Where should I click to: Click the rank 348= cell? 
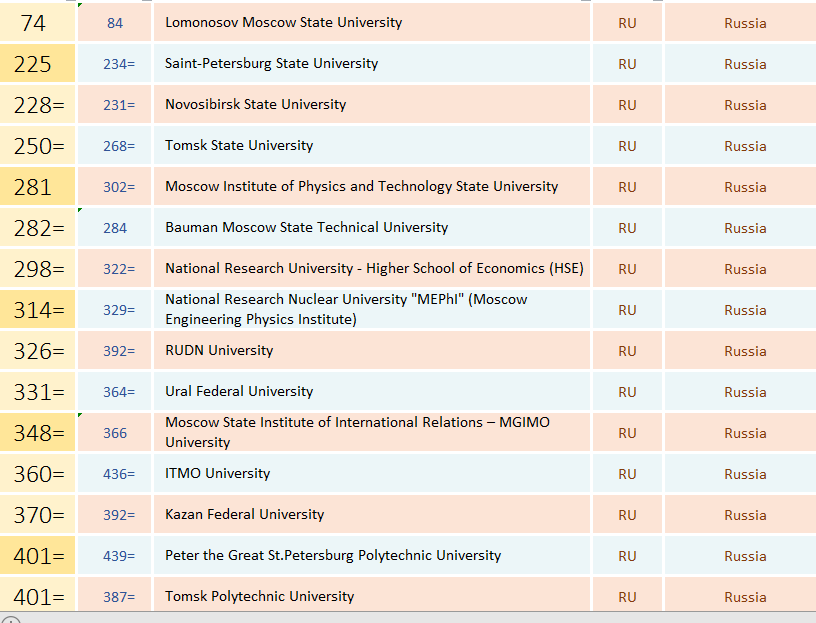tap(37, 433)
